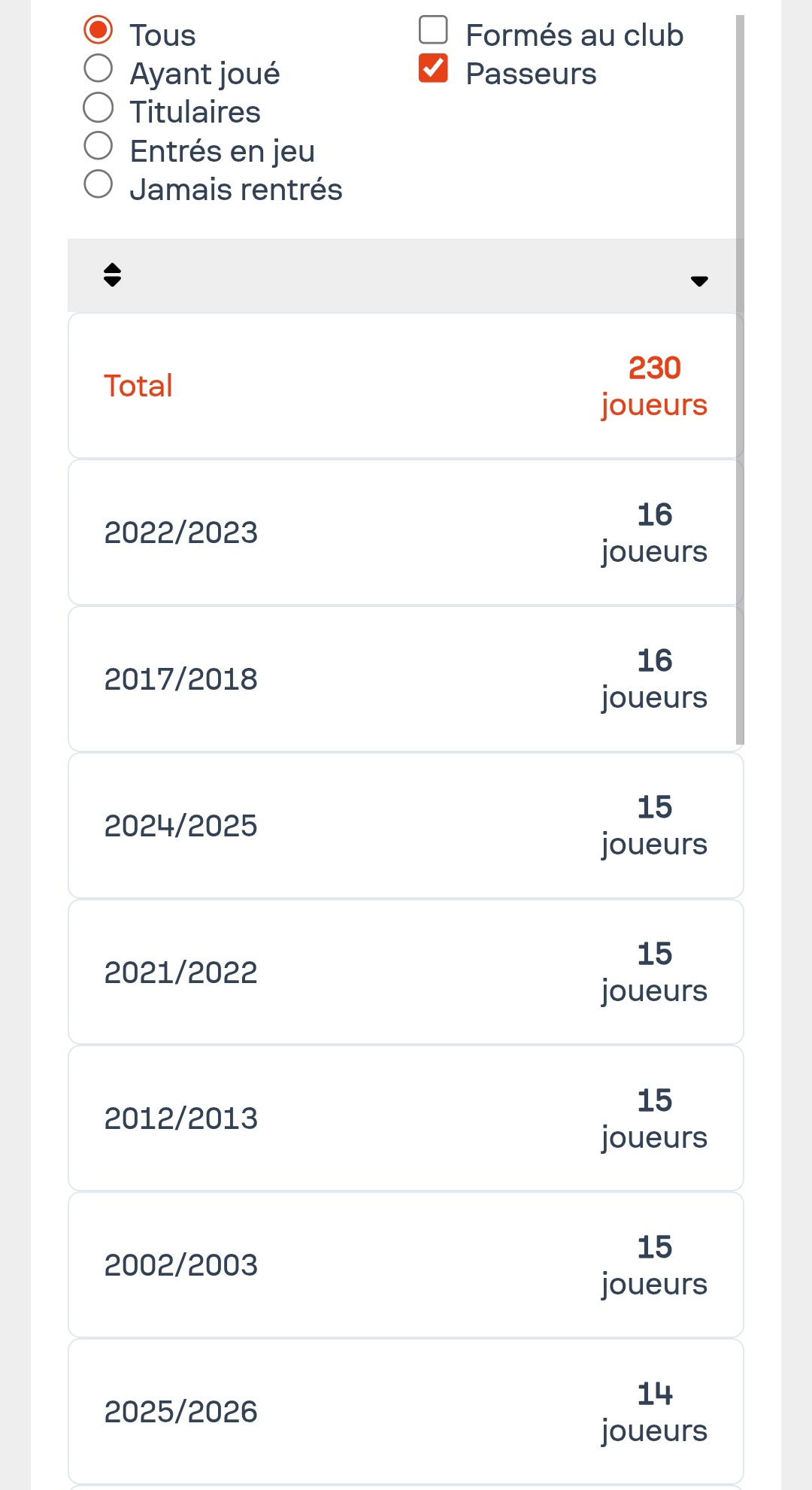The height and width of the screenshot is (1490, 812).
Task: Select the Ayant joué radio option
Action: tap(98, 68)
